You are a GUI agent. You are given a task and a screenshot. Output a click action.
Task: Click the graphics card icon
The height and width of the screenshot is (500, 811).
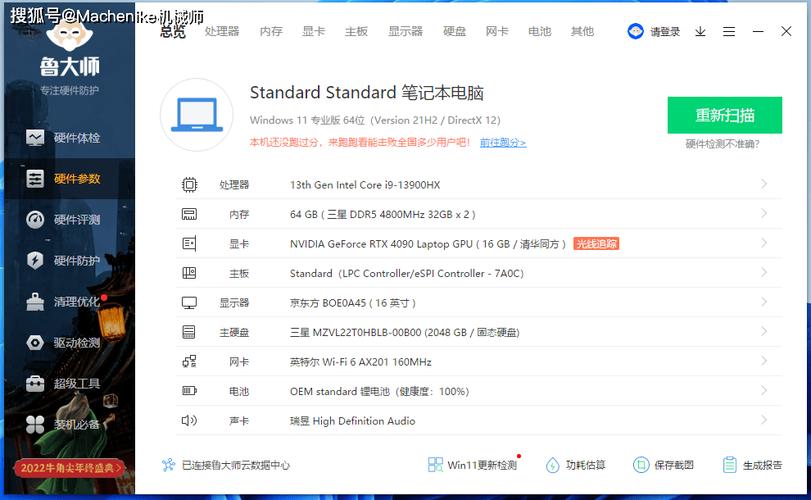[x=189, y=244]
